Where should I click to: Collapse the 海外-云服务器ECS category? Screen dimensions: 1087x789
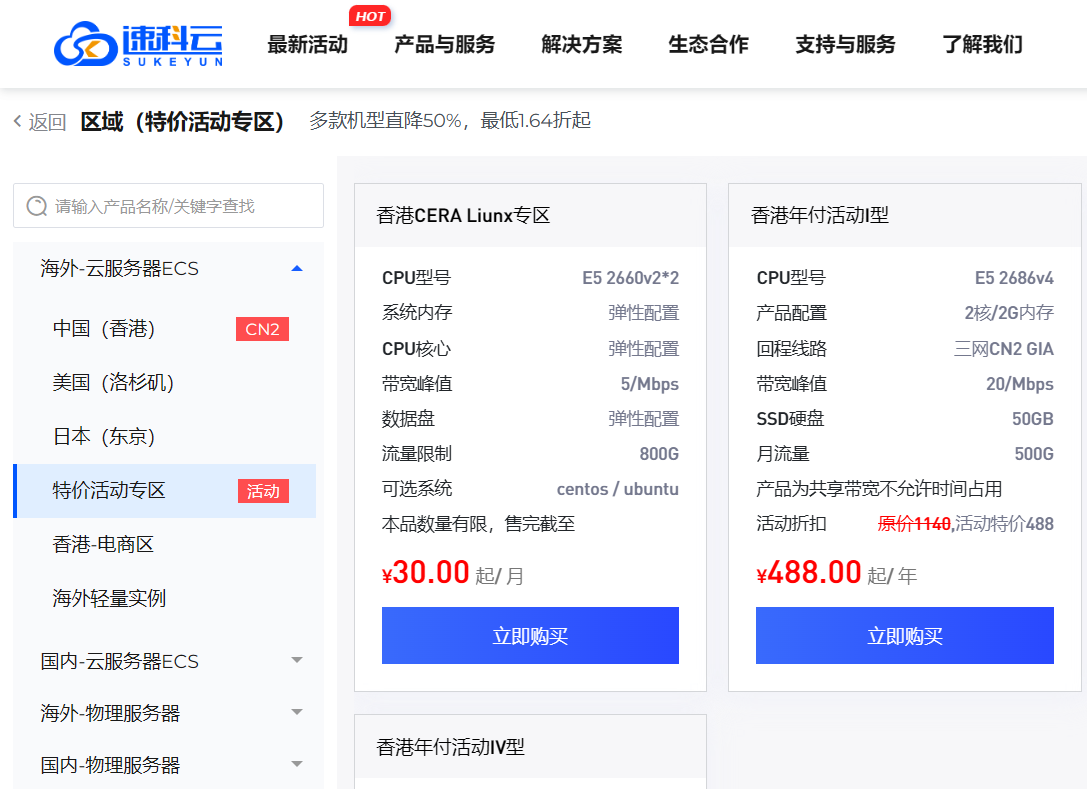click(296, 268)
